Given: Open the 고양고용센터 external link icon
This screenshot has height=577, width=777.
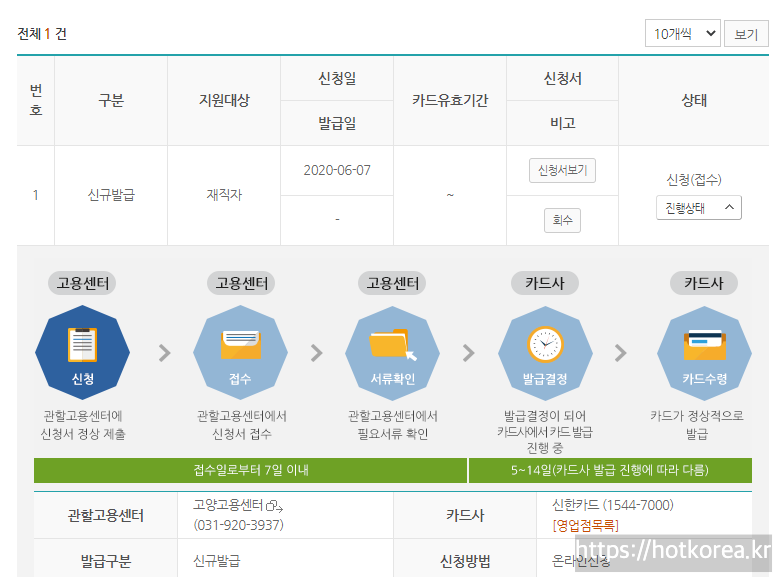Looking at the screenshot, I should [274, 506].
